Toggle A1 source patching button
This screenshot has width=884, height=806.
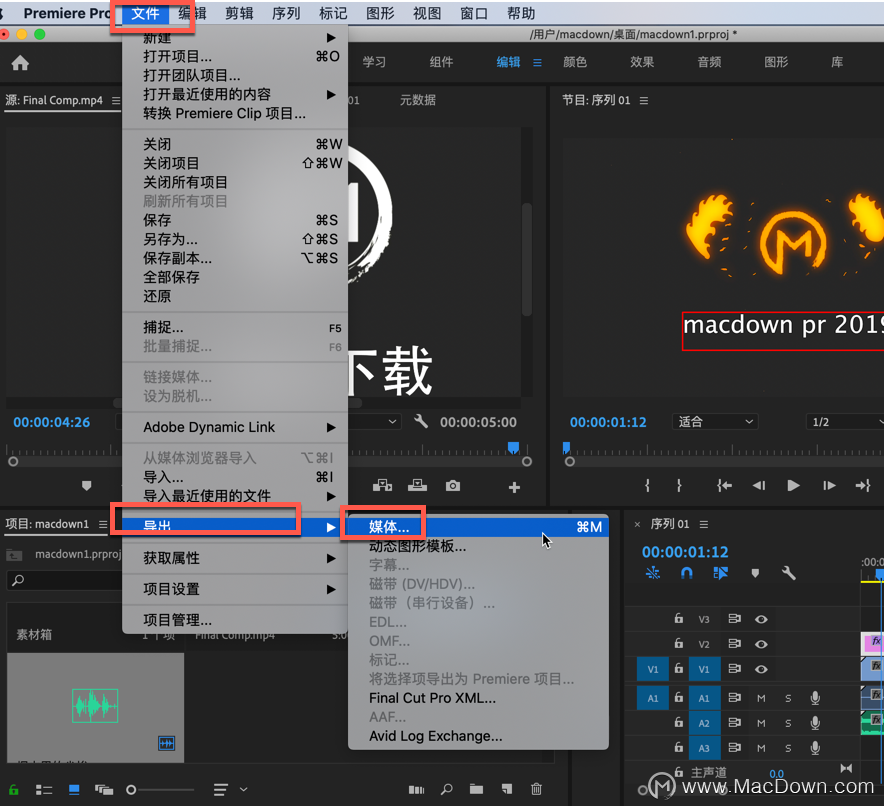[653, 698]
